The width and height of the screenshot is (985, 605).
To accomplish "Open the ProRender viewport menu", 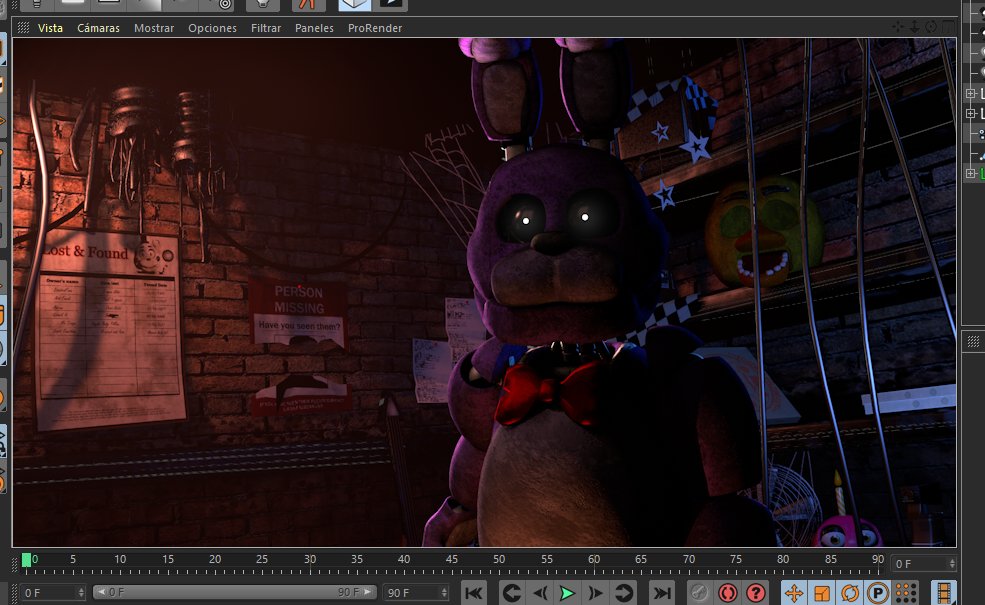I will pyautogui.click(x=375, y=28).
